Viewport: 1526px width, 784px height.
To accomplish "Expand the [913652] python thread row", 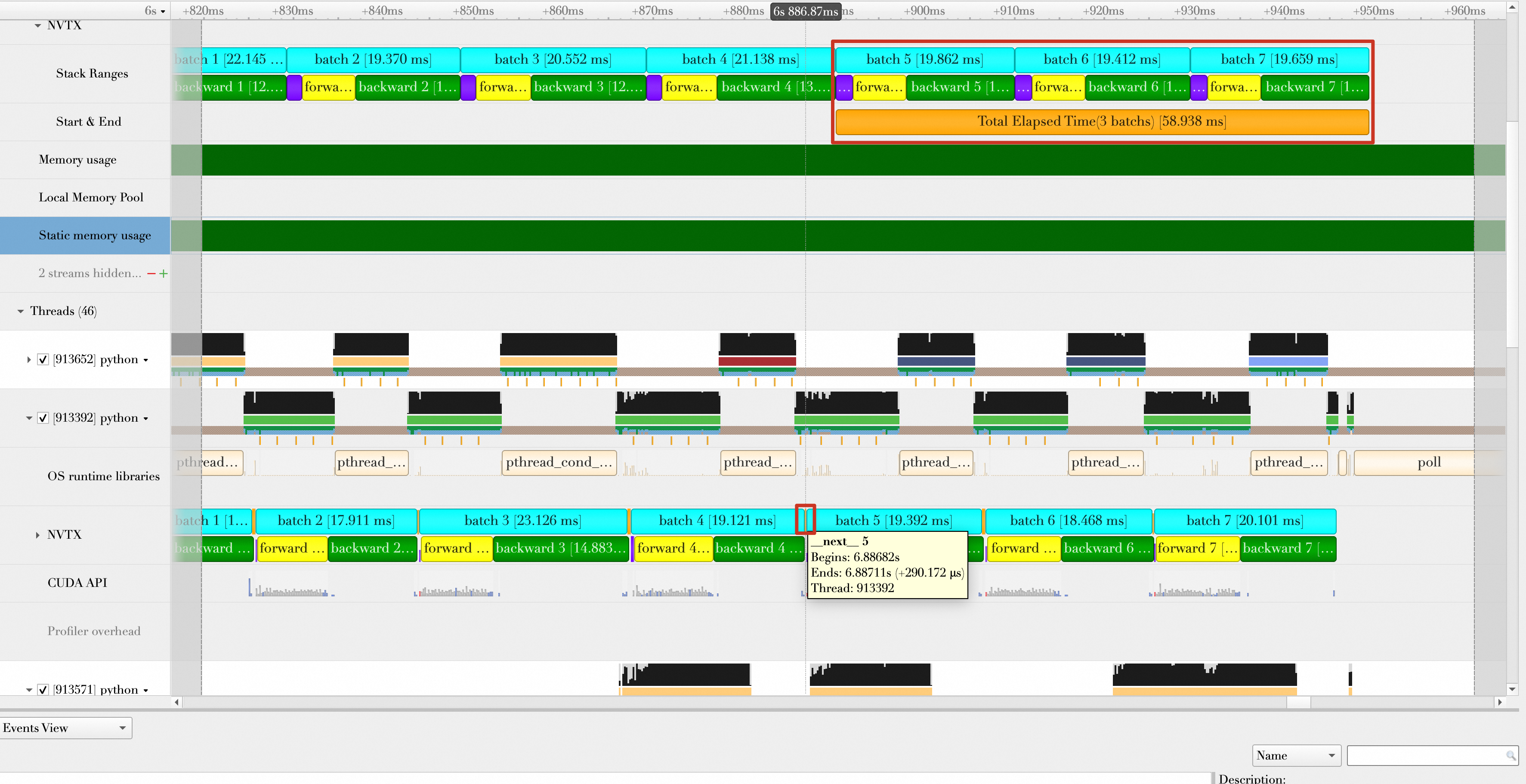I will tap(28, 359).
